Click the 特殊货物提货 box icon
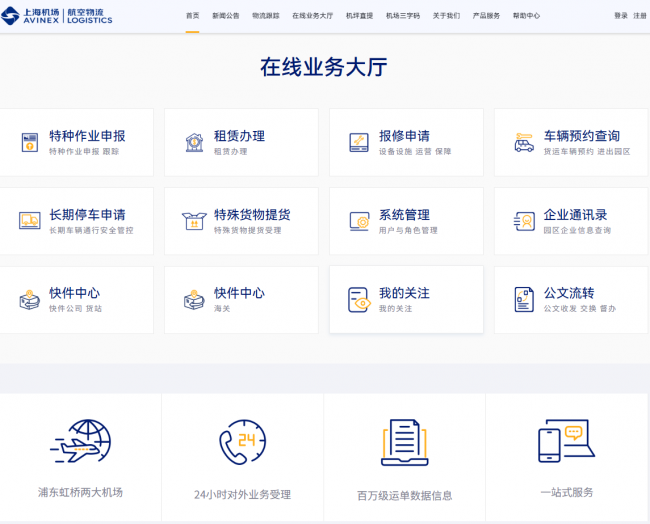This screenshot has width=650, height=524. pos(194,221)
